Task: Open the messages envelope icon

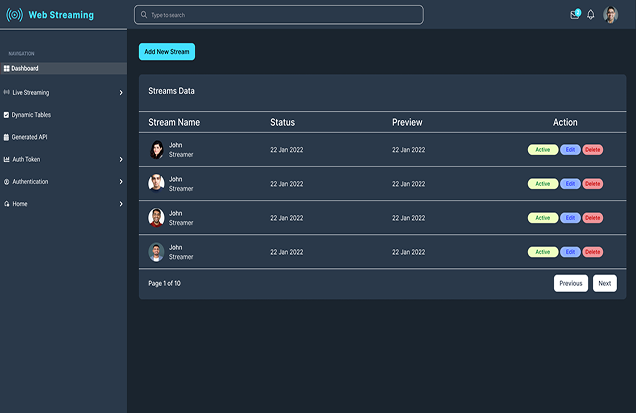Action: coord(575,14)
